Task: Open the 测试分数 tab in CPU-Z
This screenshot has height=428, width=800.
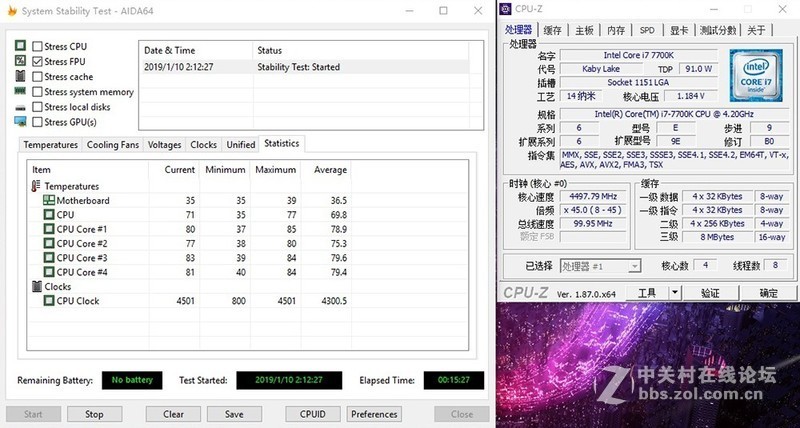Action: [718, 30]
